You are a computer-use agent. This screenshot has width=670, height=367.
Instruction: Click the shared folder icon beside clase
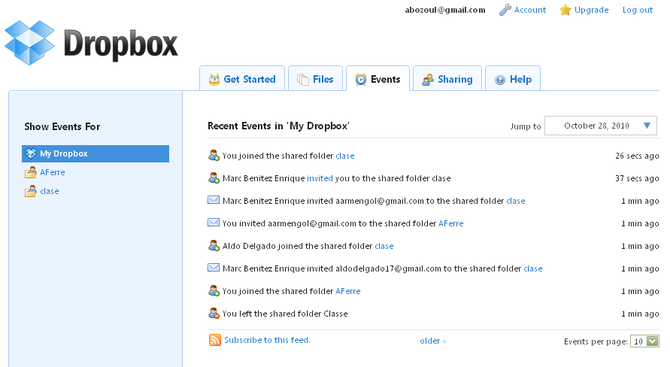click(30, 191)
